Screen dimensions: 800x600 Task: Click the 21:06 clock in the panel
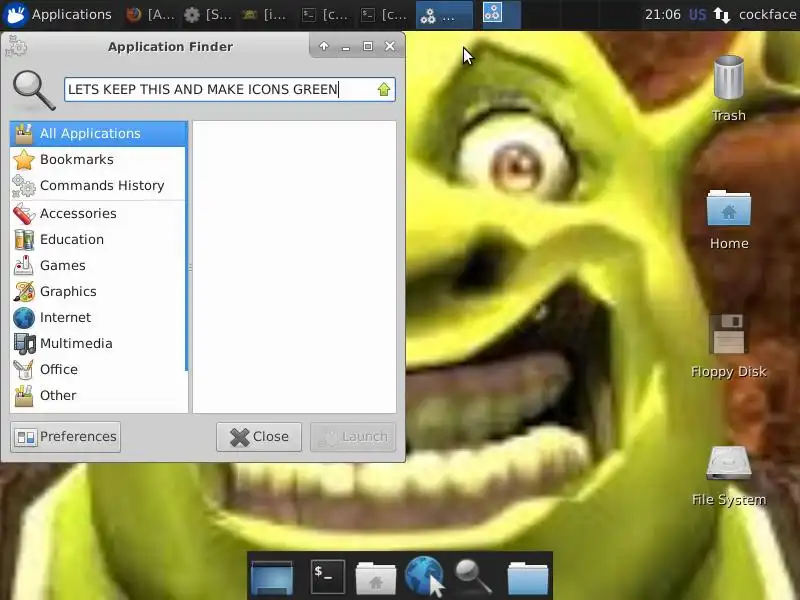click(x=662, y=14)
